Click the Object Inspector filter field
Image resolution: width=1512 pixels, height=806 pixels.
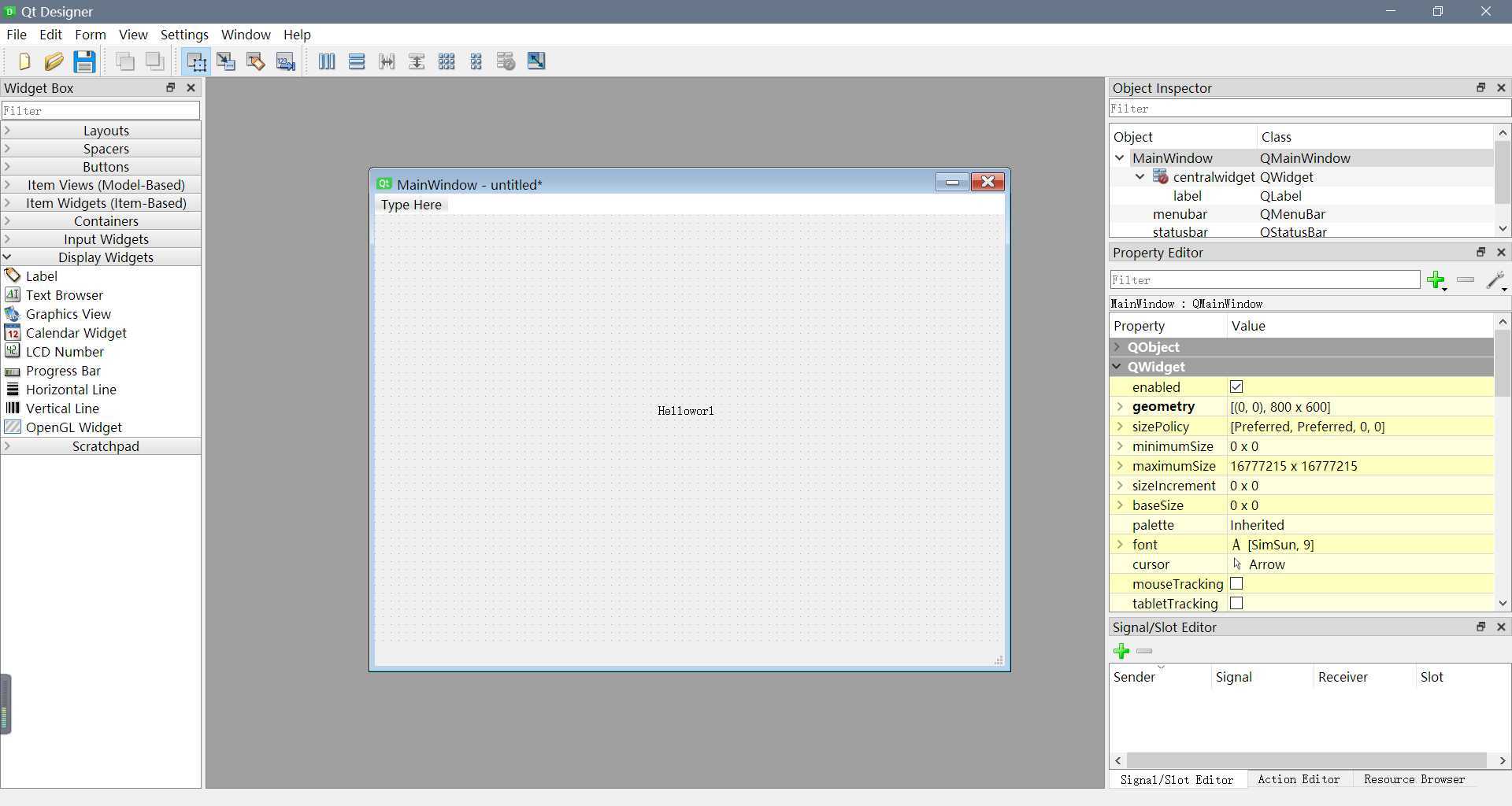pos(1310,109)
